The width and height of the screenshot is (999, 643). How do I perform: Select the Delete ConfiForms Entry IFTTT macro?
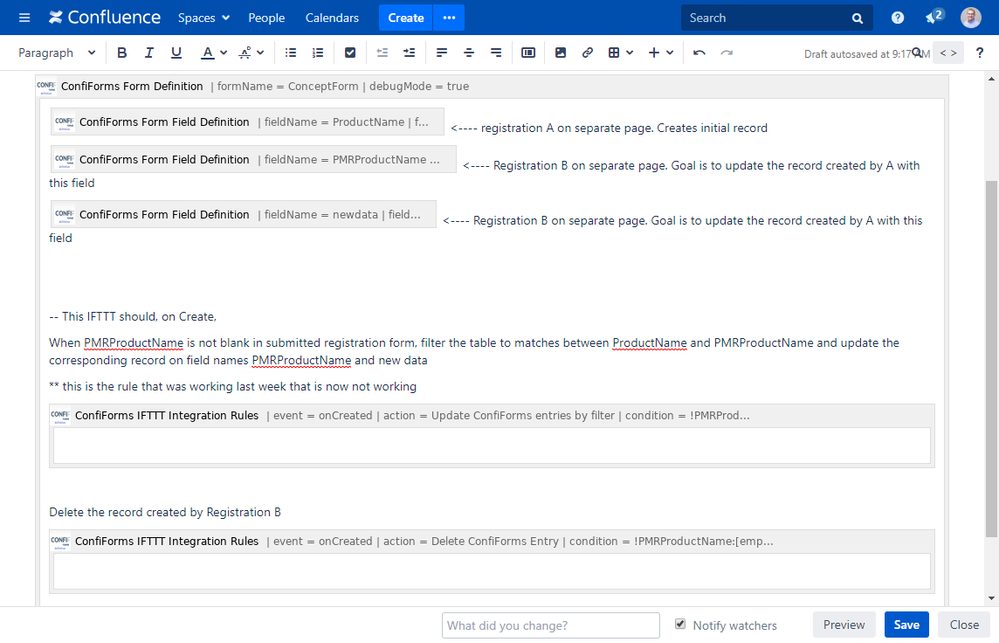[492, 541]
